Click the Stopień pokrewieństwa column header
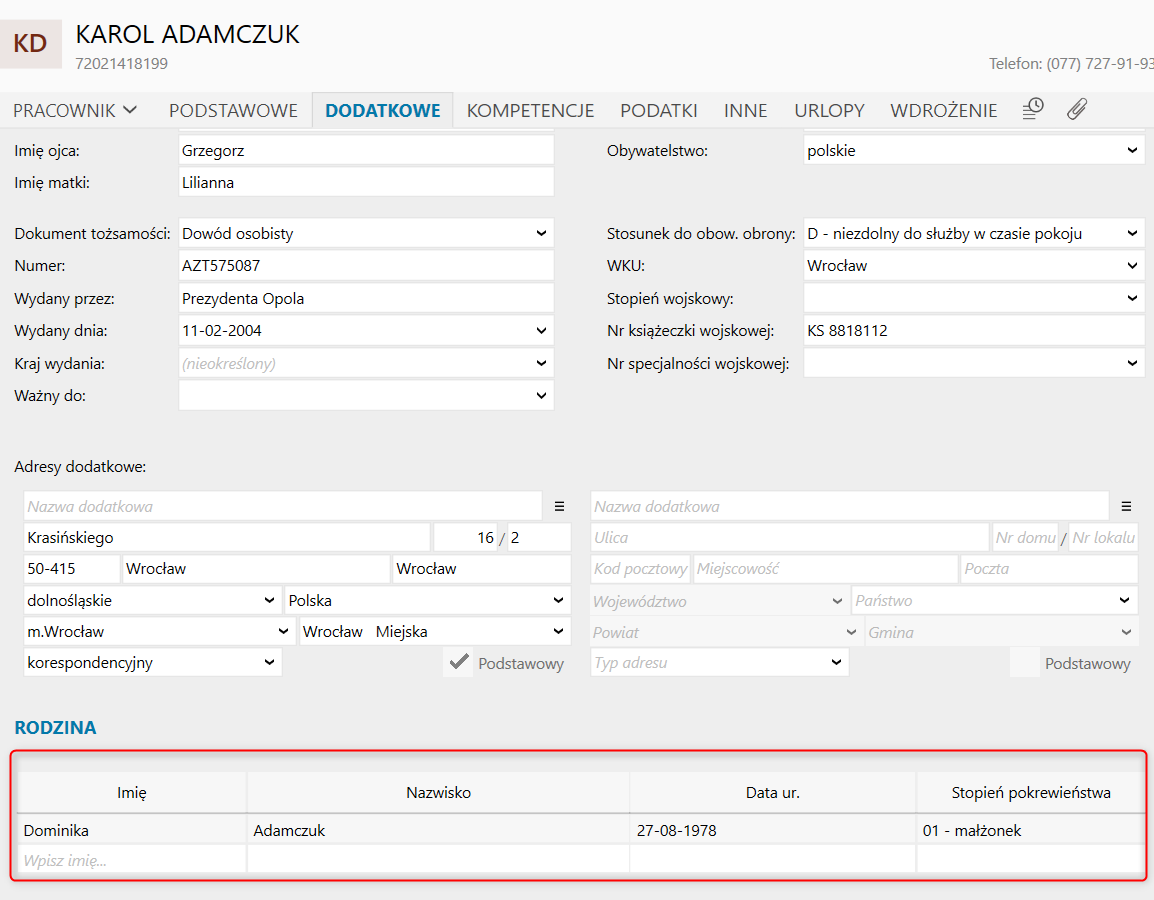Image resolution: width=1154 pixels, height=900 pixels. [1031, 793]
